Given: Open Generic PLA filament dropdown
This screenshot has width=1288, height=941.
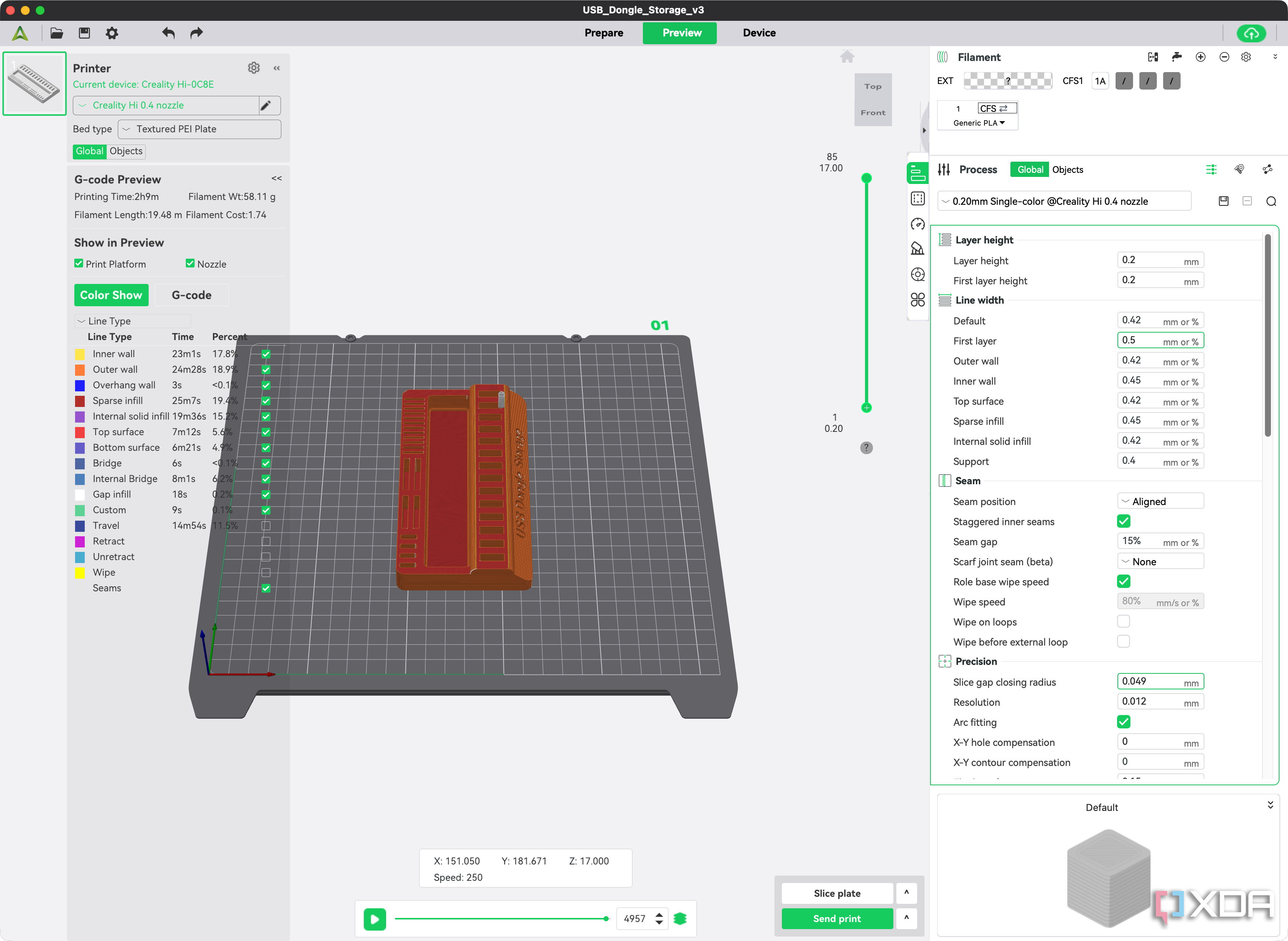Looking at the screenshot, I should pos(978,123).
